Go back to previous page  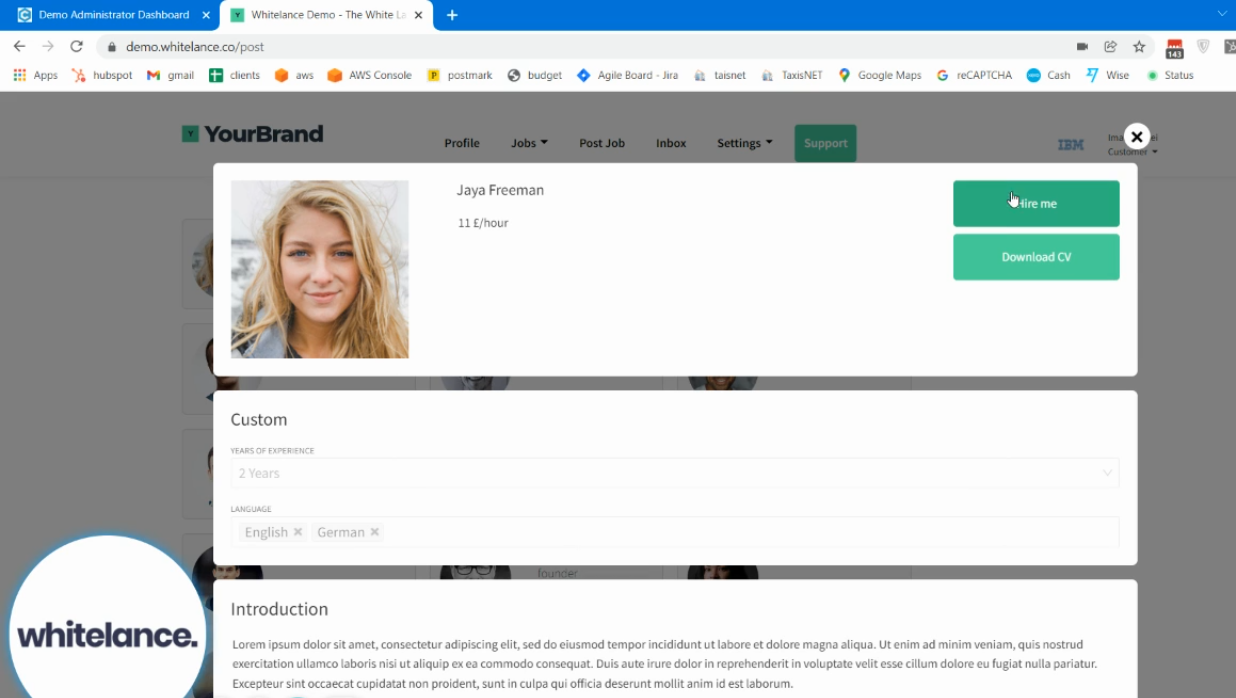(x=19, y=46)
